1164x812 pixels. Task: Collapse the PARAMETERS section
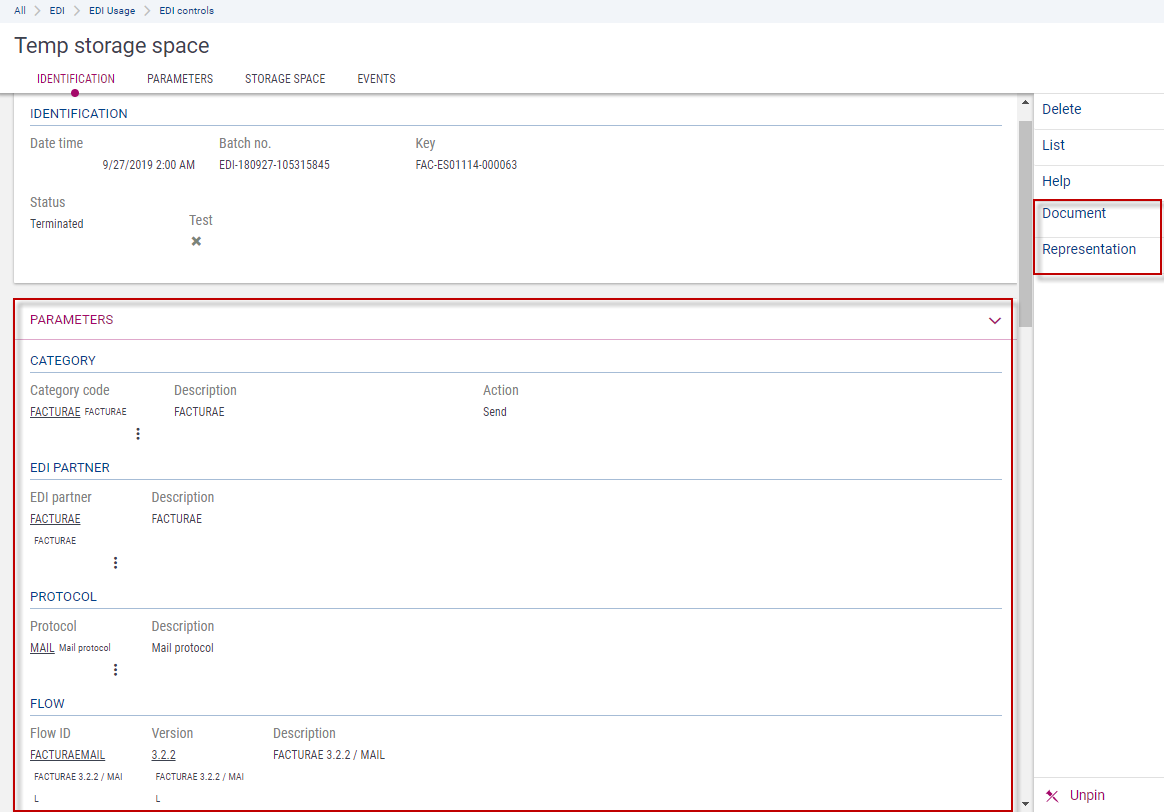click(994, 321)
